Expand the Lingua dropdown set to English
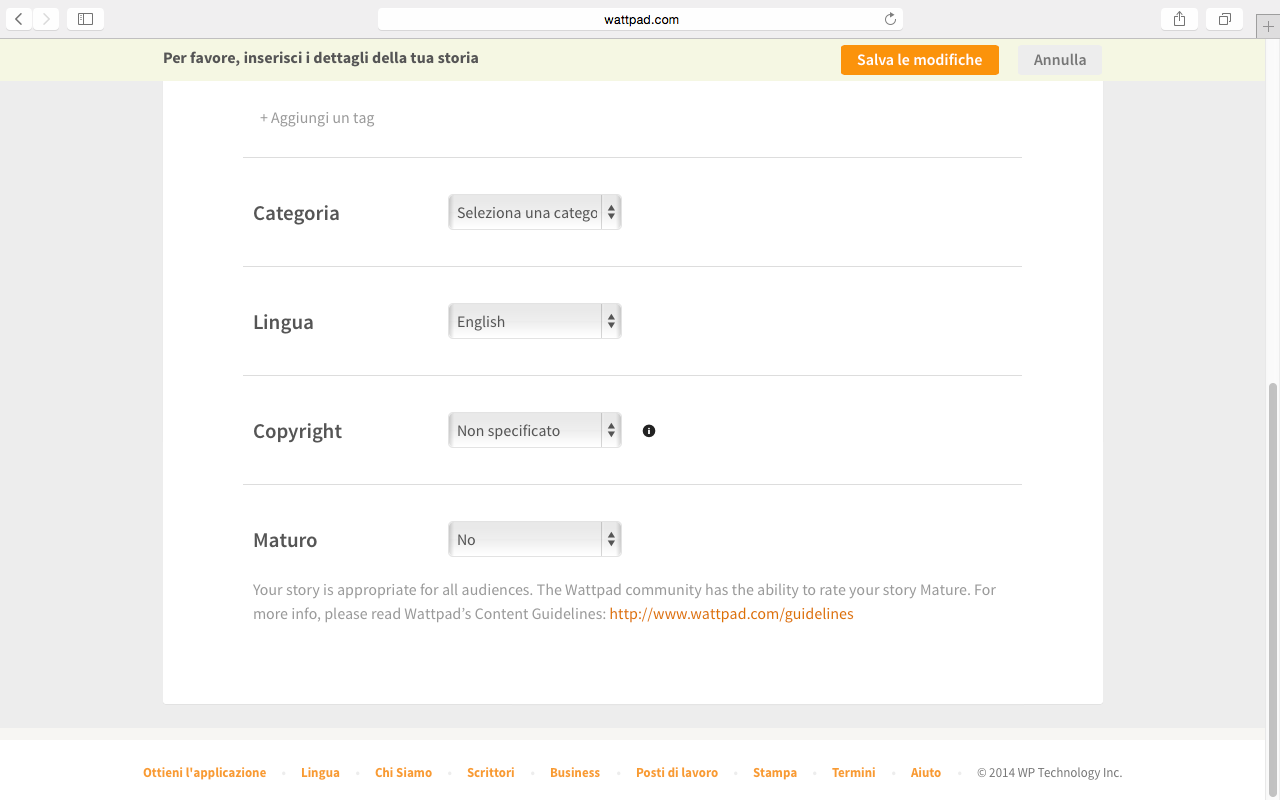The width and height of the screenshot is (1280, 800). [x=534, y=322]
